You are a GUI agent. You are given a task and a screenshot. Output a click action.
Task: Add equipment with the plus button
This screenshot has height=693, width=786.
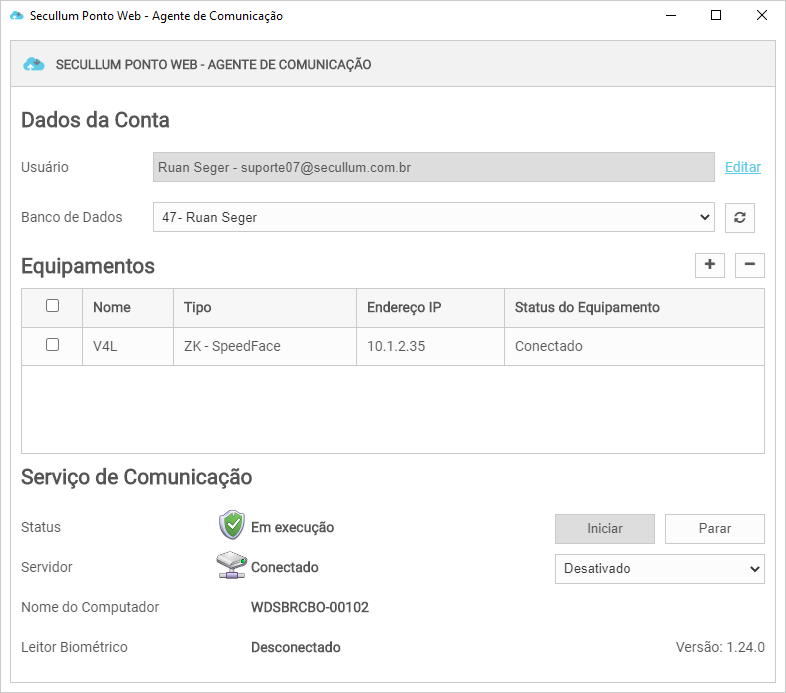coord(709,265)
